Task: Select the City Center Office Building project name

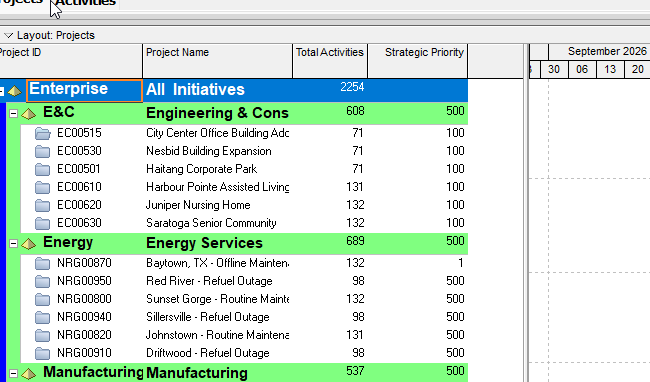Action: 218,133
